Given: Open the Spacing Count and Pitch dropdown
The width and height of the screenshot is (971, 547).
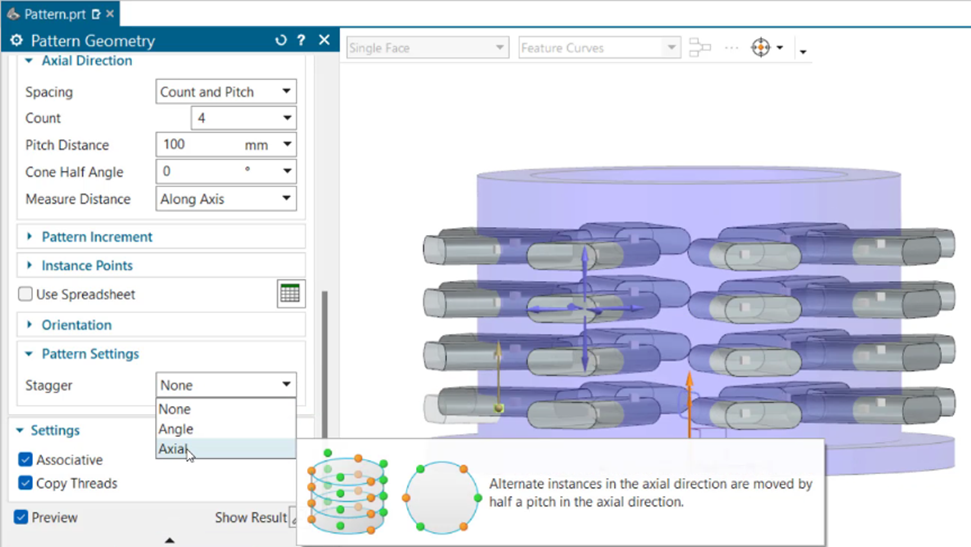Looking at the screenshot, I should point(226,92).
